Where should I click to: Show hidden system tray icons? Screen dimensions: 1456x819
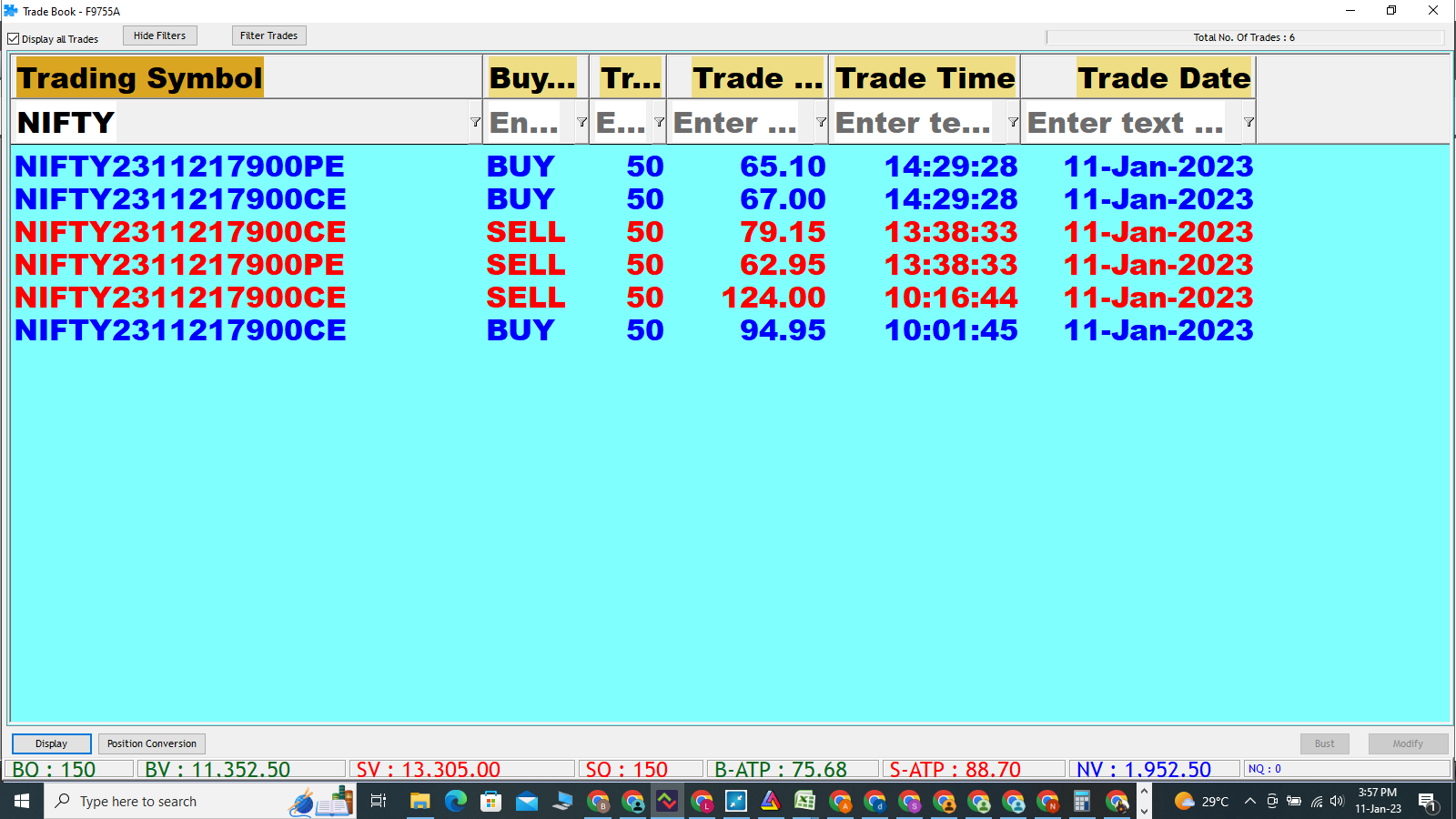pos(1250,802)
